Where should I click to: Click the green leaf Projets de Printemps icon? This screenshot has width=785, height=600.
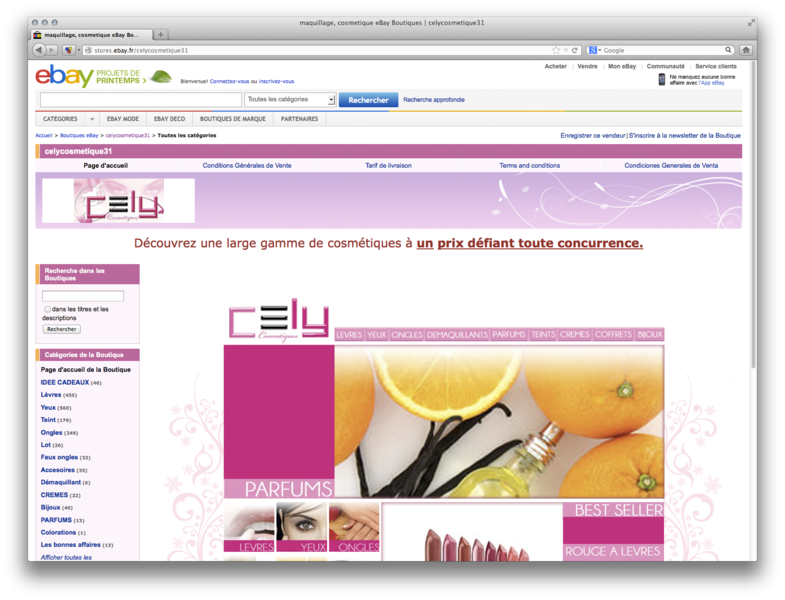click(x=160, y=77)
